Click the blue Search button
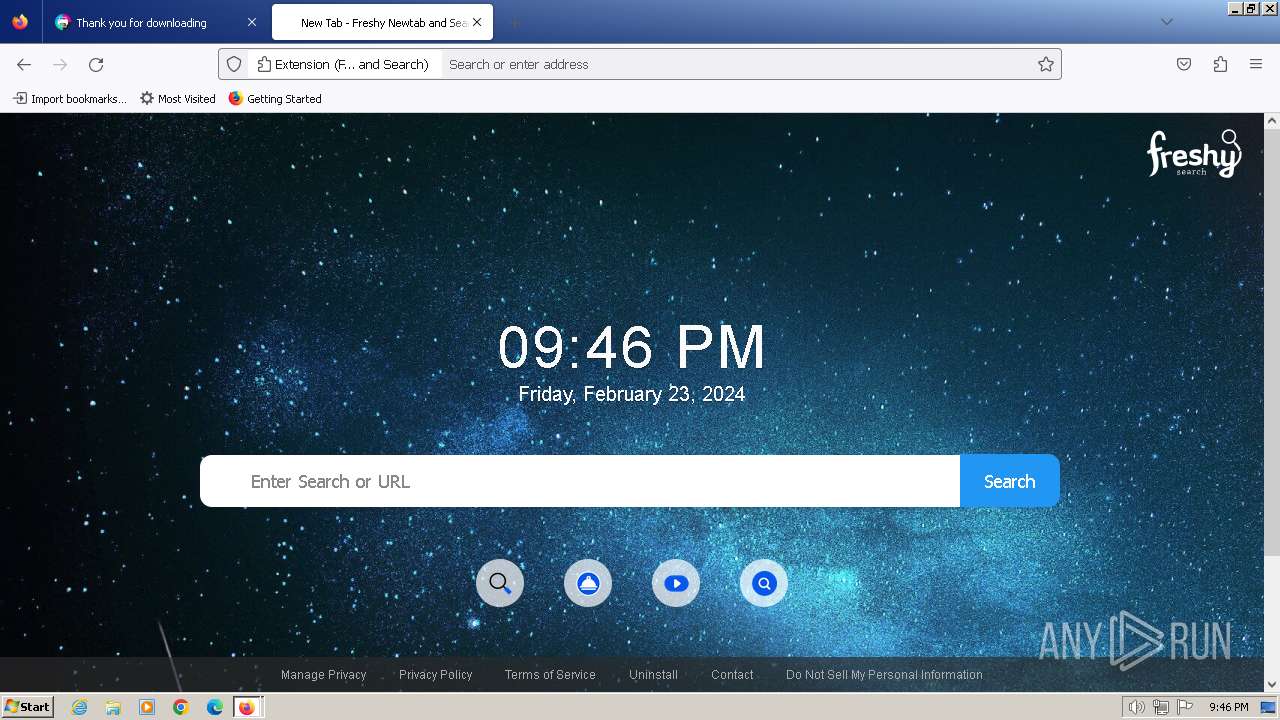Image resolution: width=1280 pixels, height=720 pixels. click(x=1010, y=481)
